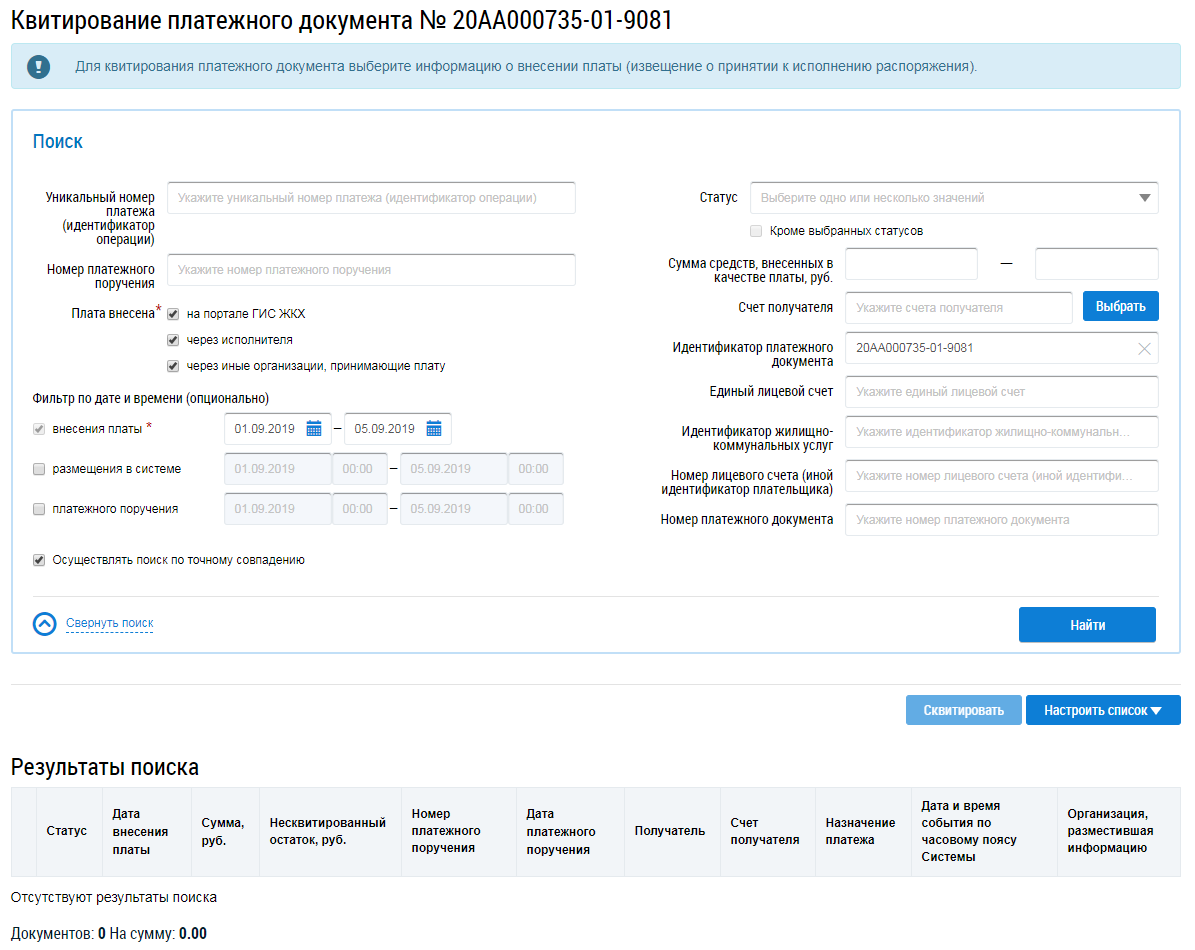Toggle 'Кроме выбранных статусов' checkbox

(756, 231)
